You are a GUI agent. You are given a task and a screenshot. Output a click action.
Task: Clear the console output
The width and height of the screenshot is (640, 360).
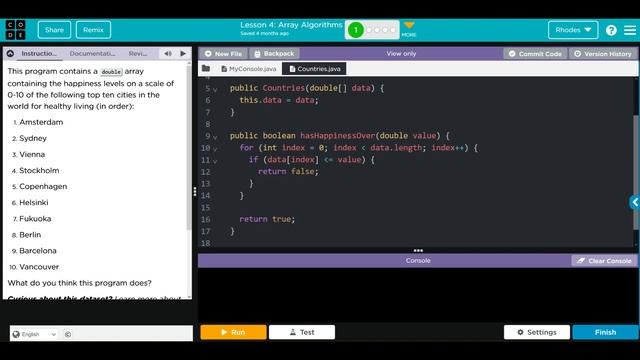604,260
